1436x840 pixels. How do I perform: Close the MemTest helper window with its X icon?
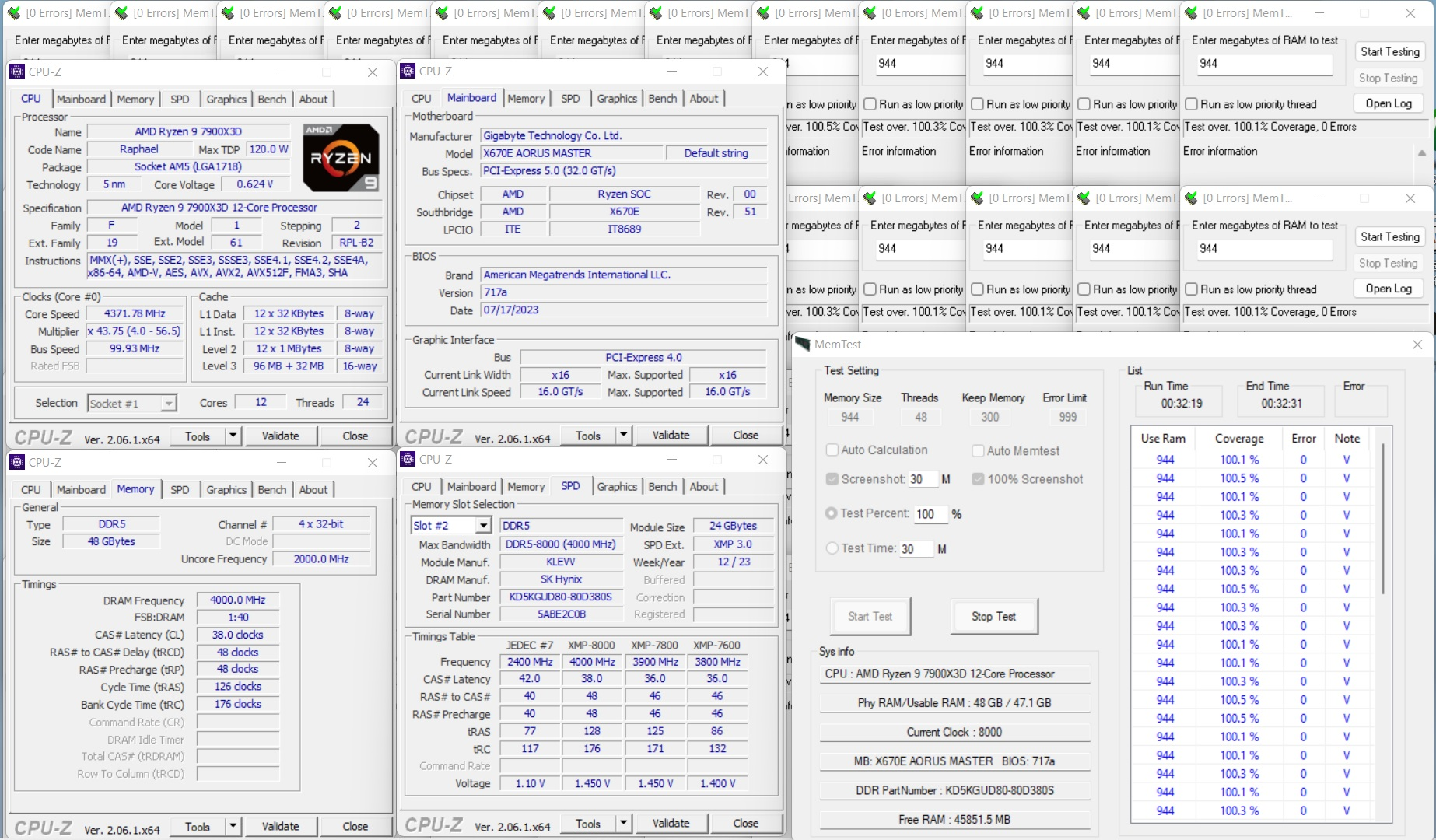click(1417, 345)
